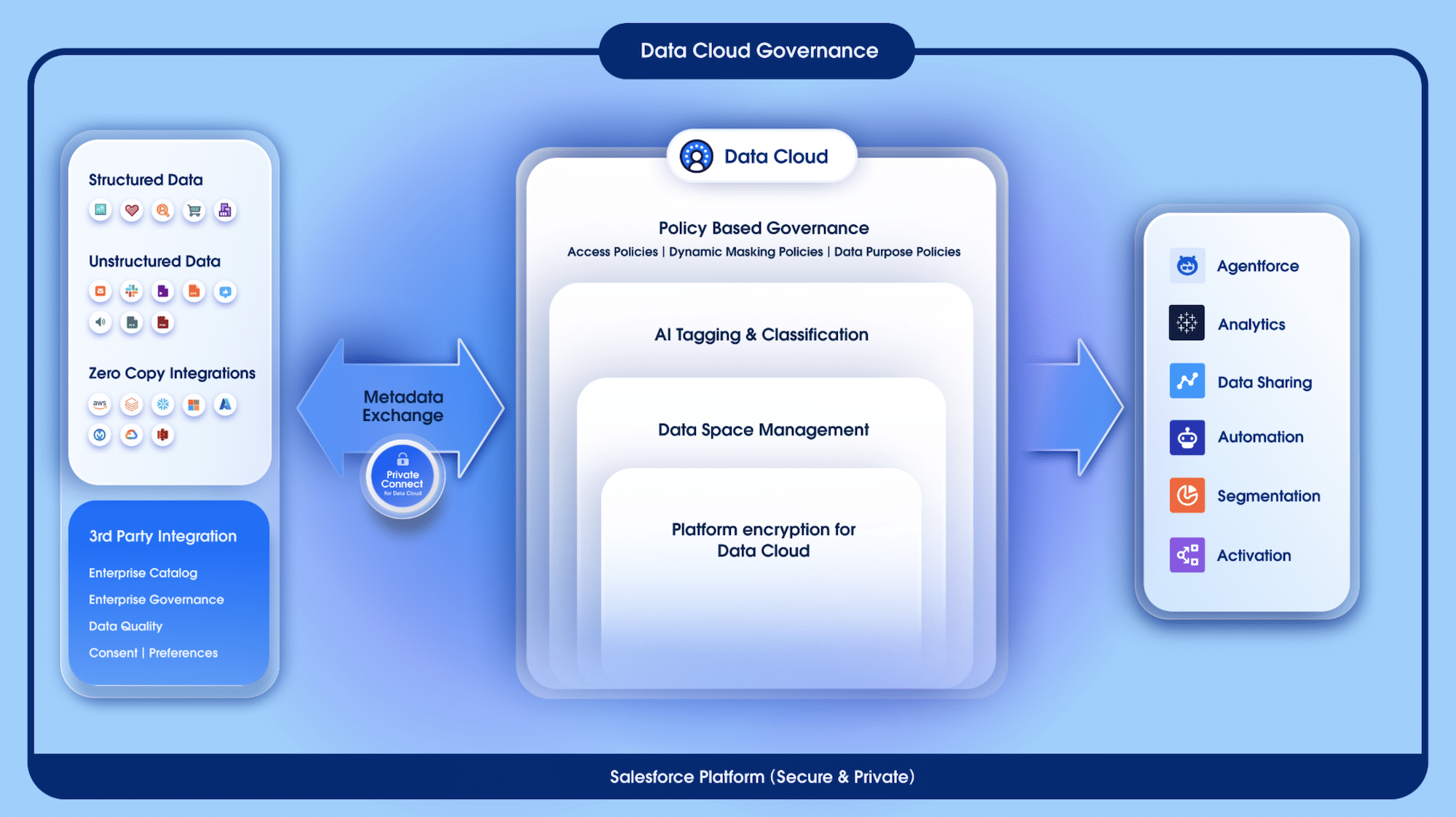Click the Data Quality entry

(x=125, y=626)
